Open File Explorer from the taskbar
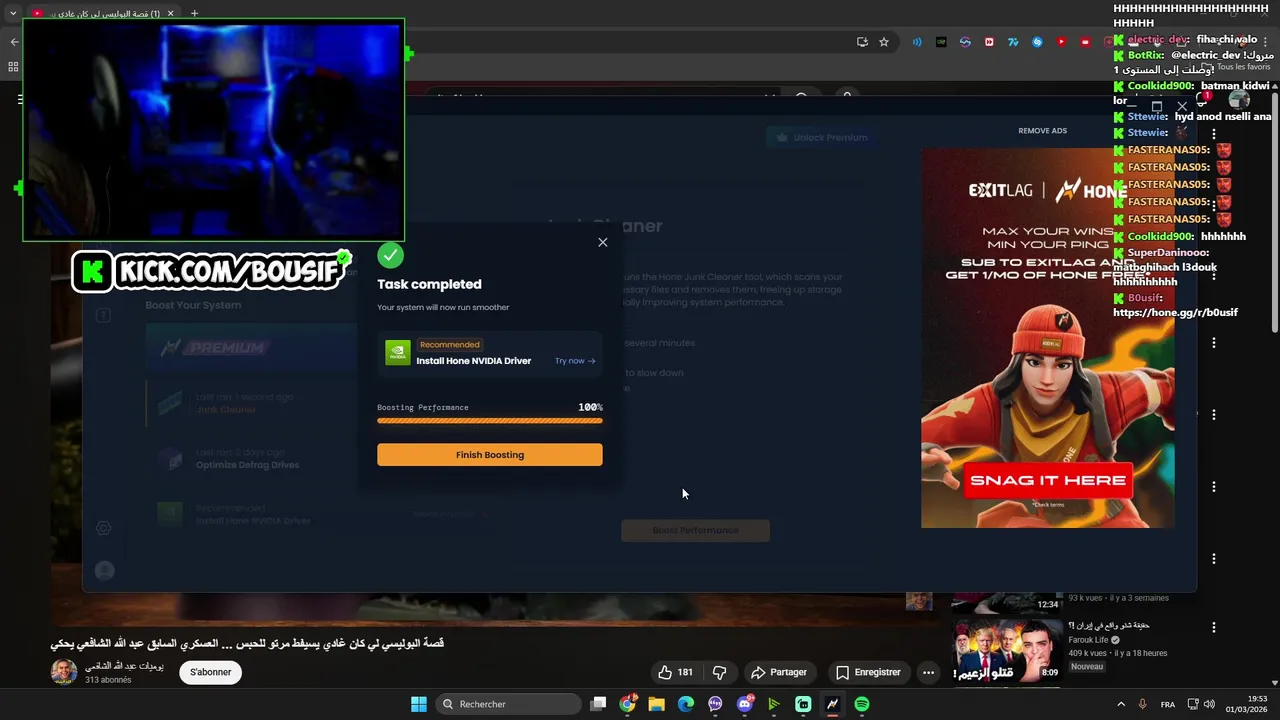Image resolution: width=1280 pixels, height=720 pixels. click(x=656, y=704)
